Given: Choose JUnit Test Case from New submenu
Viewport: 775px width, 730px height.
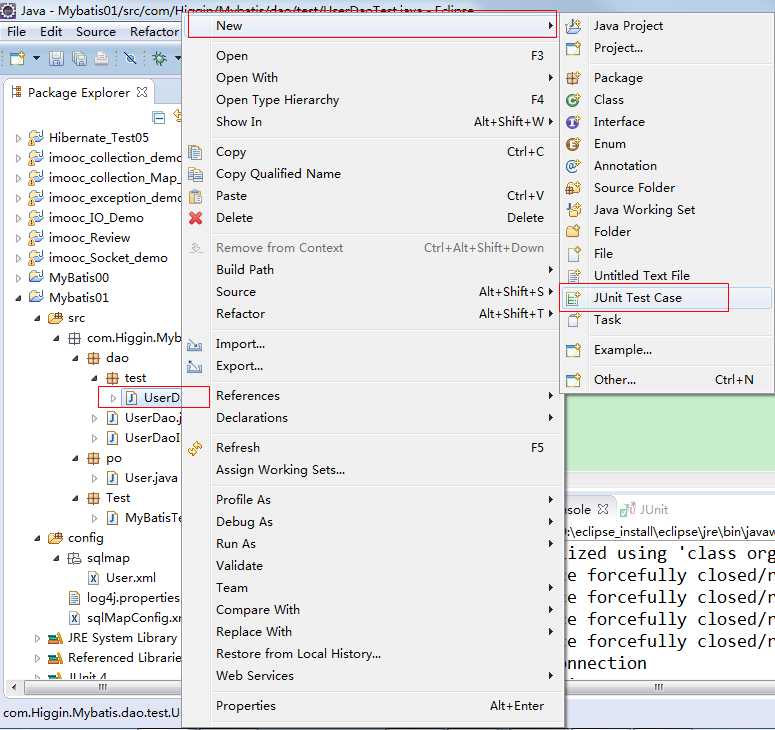Looking at the screenshot, I should (666, 298).
